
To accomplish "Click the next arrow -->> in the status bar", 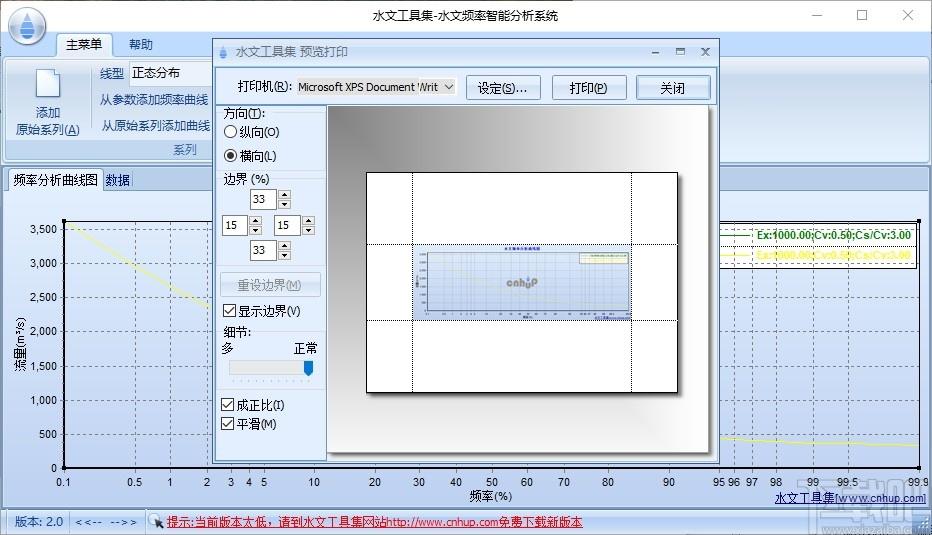I will pyautogui.click(x=124, y=522).
